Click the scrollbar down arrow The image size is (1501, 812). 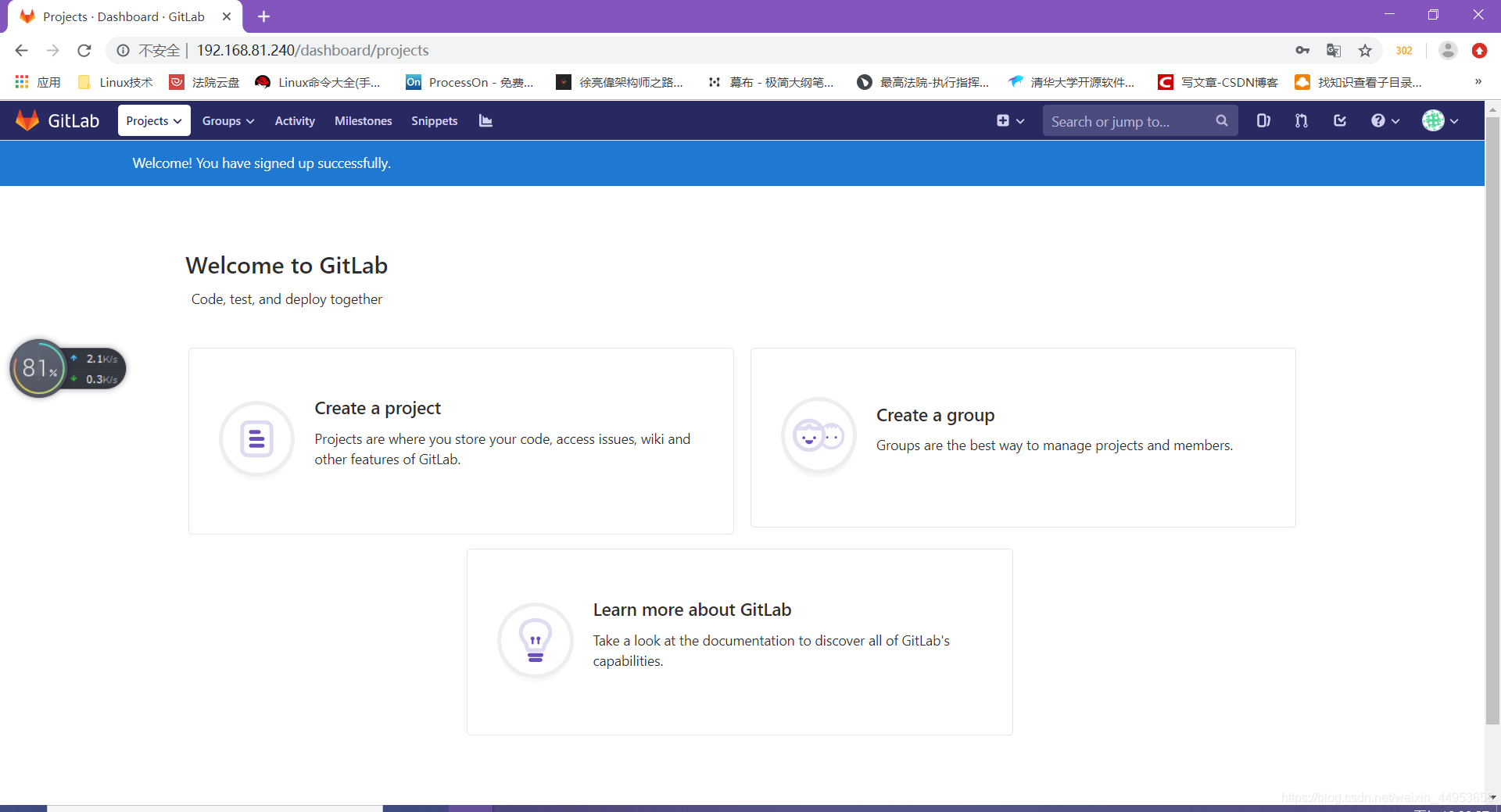click(1492, 797)
